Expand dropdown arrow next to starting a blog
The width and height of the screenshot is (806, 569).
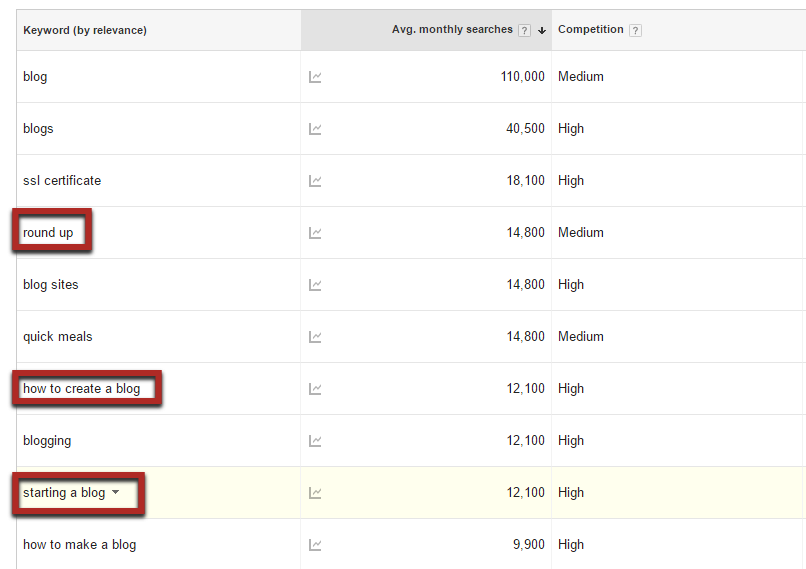116,492
